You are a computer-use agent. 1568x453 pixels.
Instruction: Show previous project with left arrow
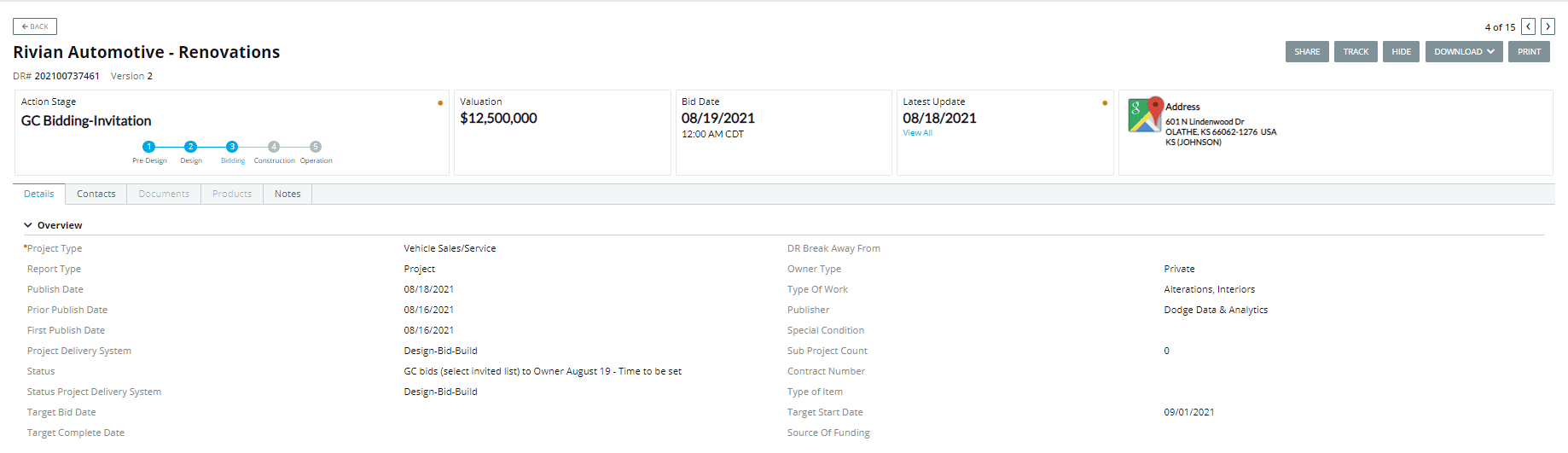point(1529,26)
